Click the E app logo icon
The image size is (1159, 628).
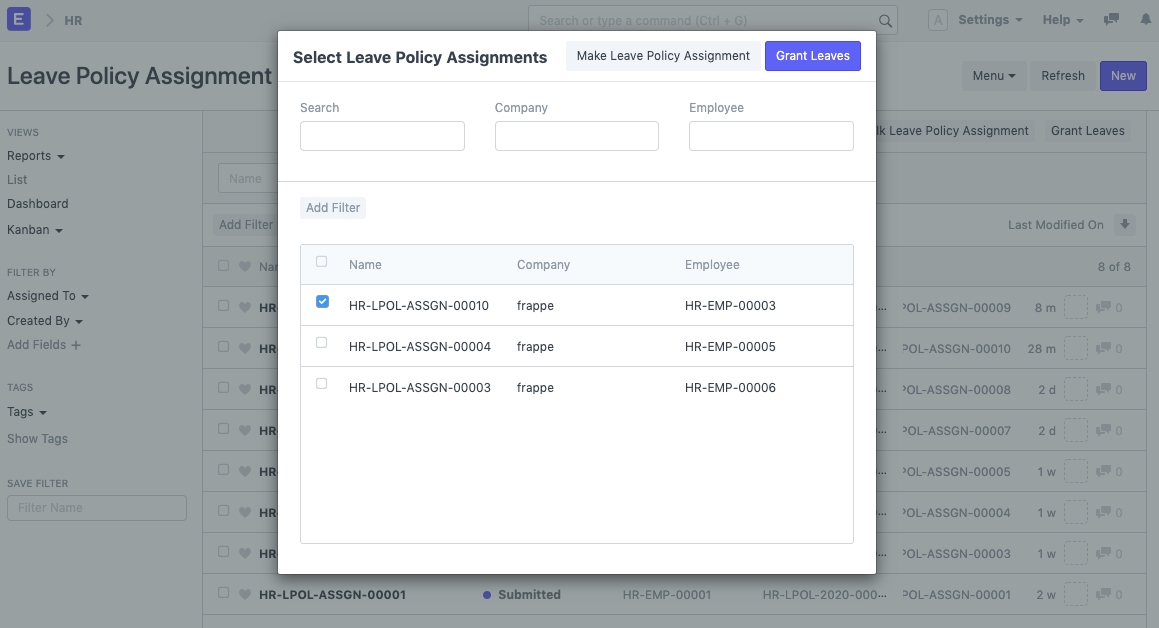(19, 20)
